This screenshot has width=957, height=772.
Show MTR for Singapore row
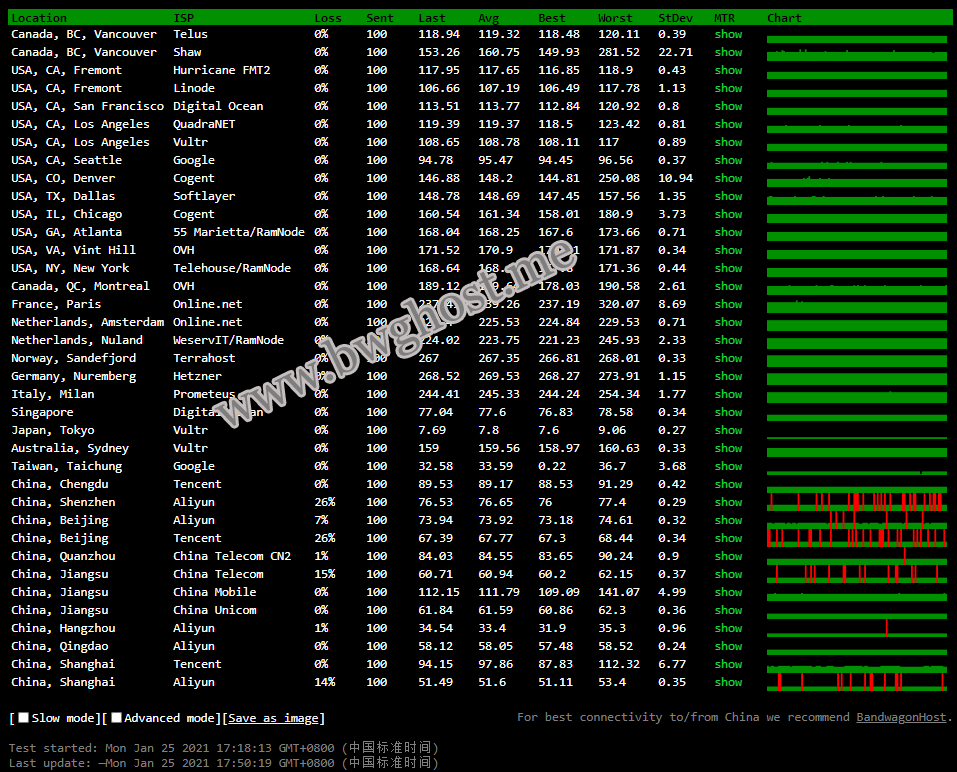(x=729, y=413)
